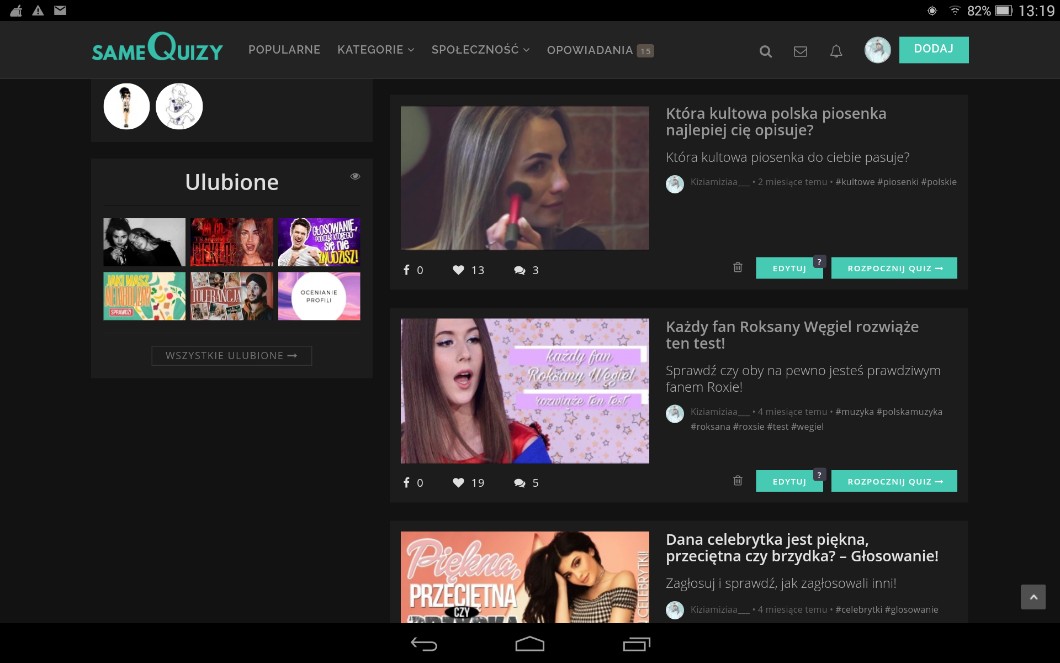Open Wszystkie Ulubione link
The height and width of the screenshot is (663, 1060).
point(231,356)
